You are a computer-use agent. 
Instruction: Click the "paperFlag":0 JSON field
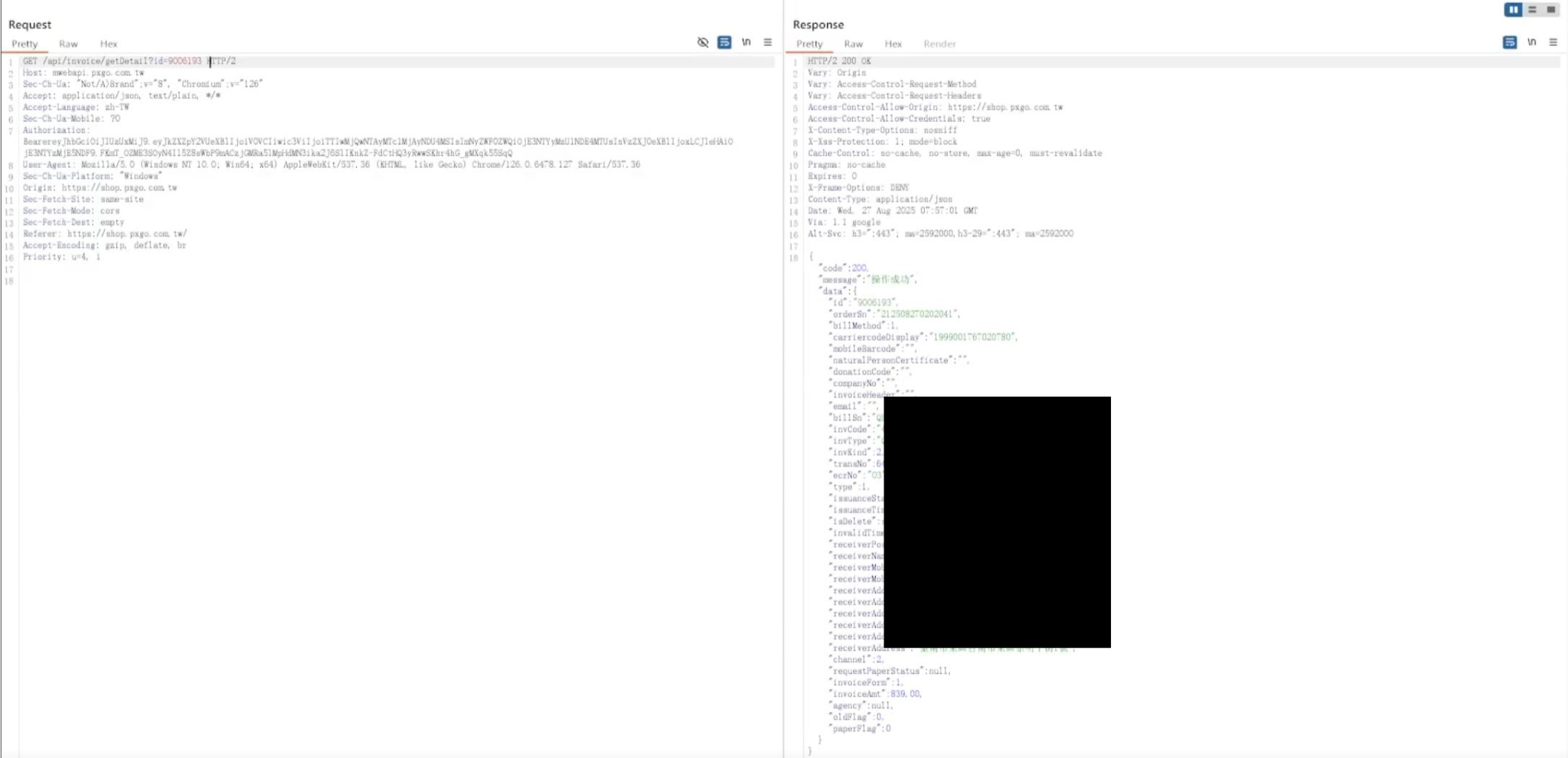click(x=860, y=728)
